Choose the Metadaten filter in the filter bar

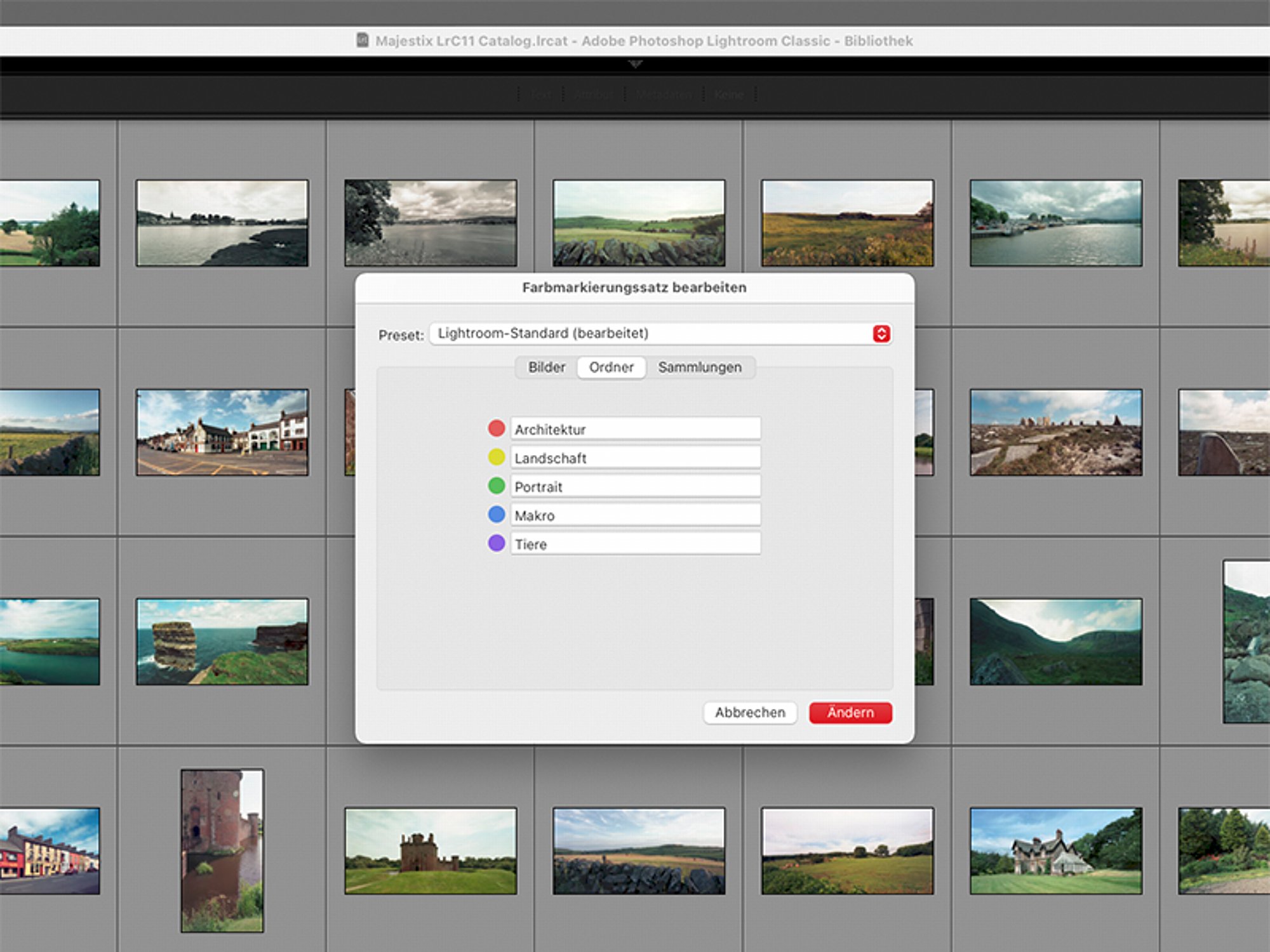[x=664, y=95]
